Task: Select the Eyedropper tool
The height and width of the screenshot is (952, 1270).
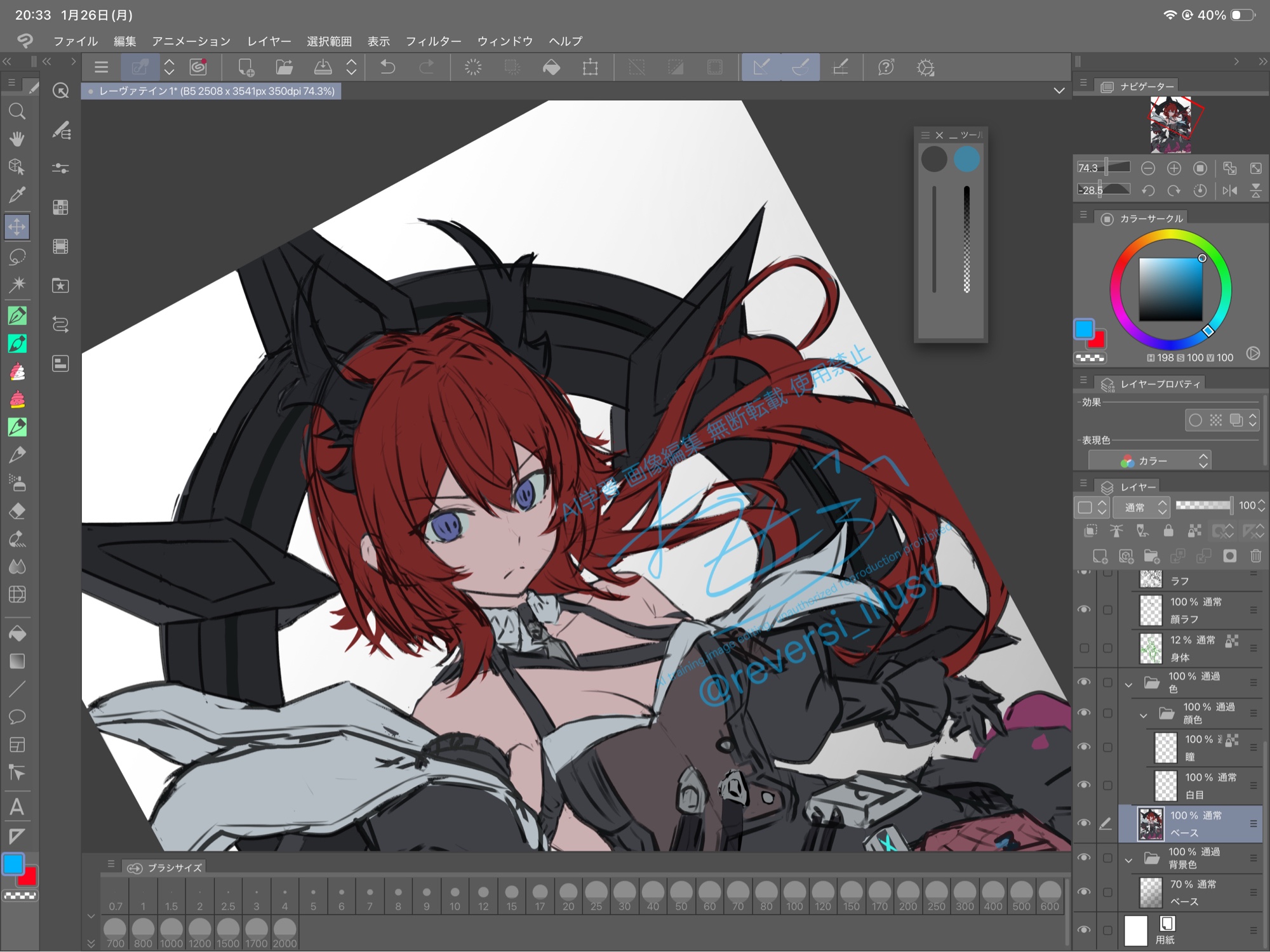Action: [x=17, y=194]
